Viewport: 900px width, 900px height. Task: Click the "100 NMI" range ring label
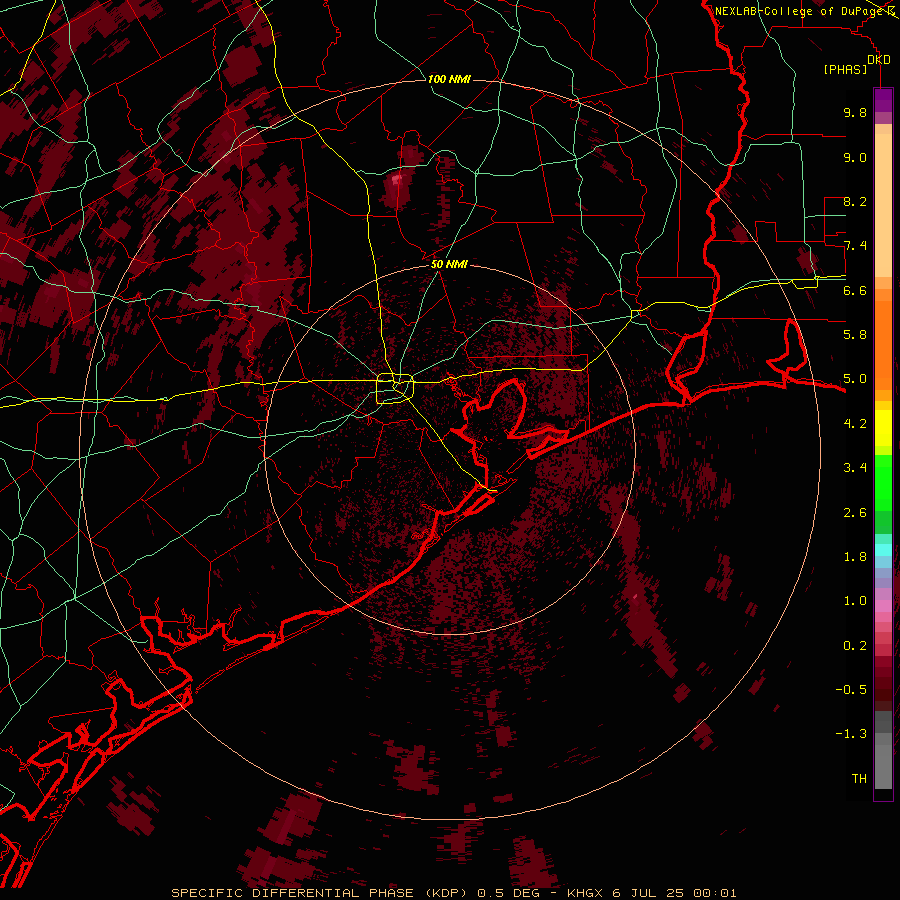[449, 79]
